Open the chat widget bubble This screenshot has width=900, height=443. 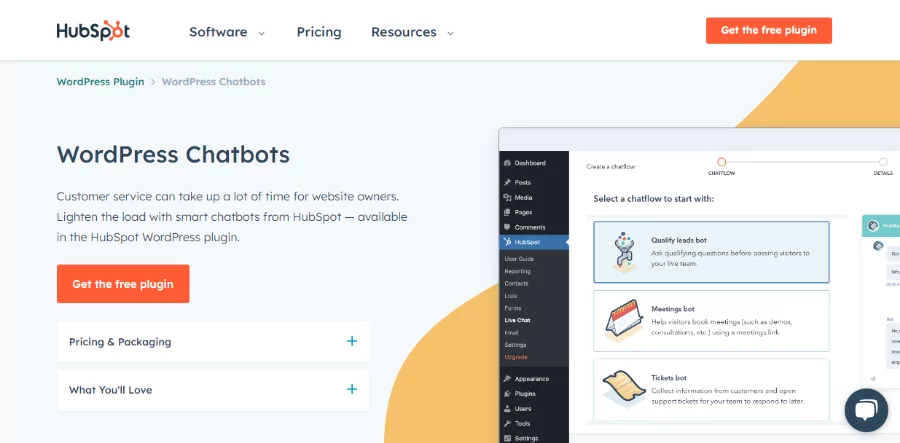[866, 410]
